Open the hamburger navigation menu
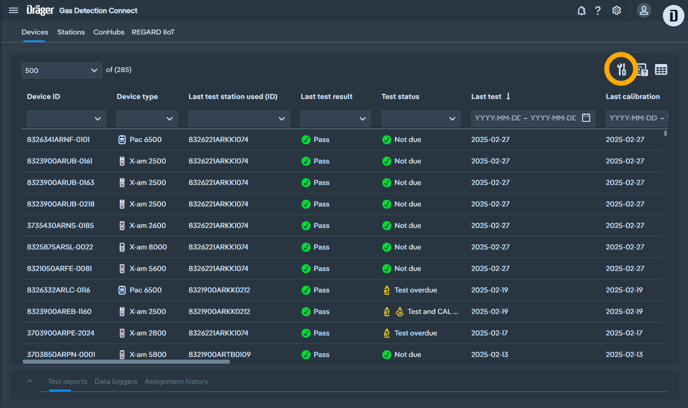Screen dimensions: 688x408 (x=14, y=10)
